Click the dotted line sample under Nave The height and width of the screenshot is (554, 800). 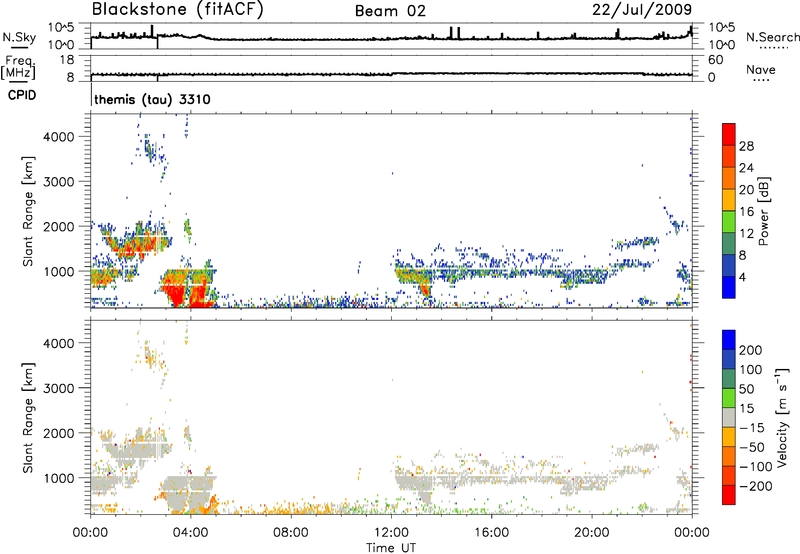(x=761, y=81)
